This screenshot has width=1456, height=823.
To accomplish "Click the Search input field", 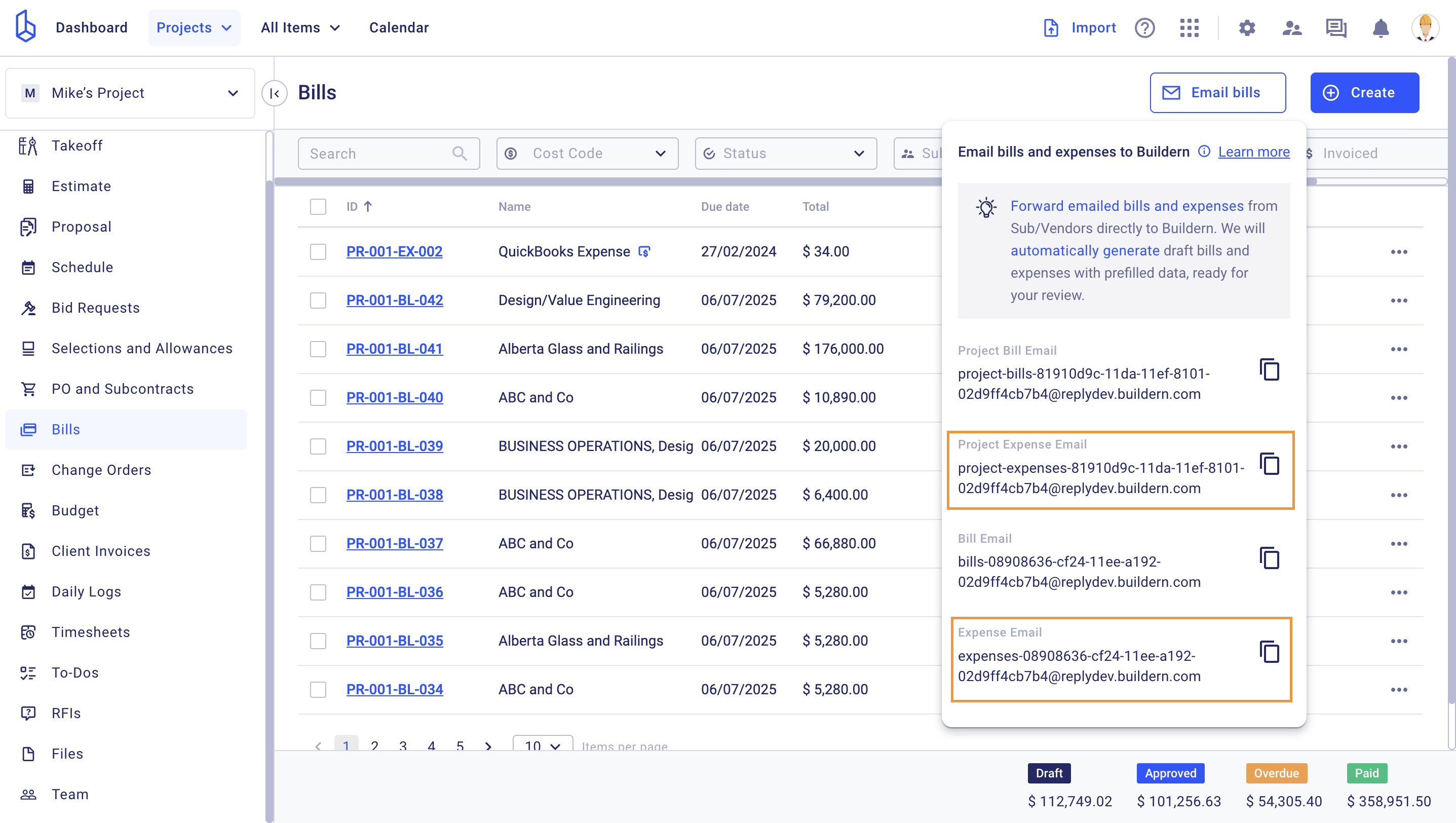I will coord(389,153).
